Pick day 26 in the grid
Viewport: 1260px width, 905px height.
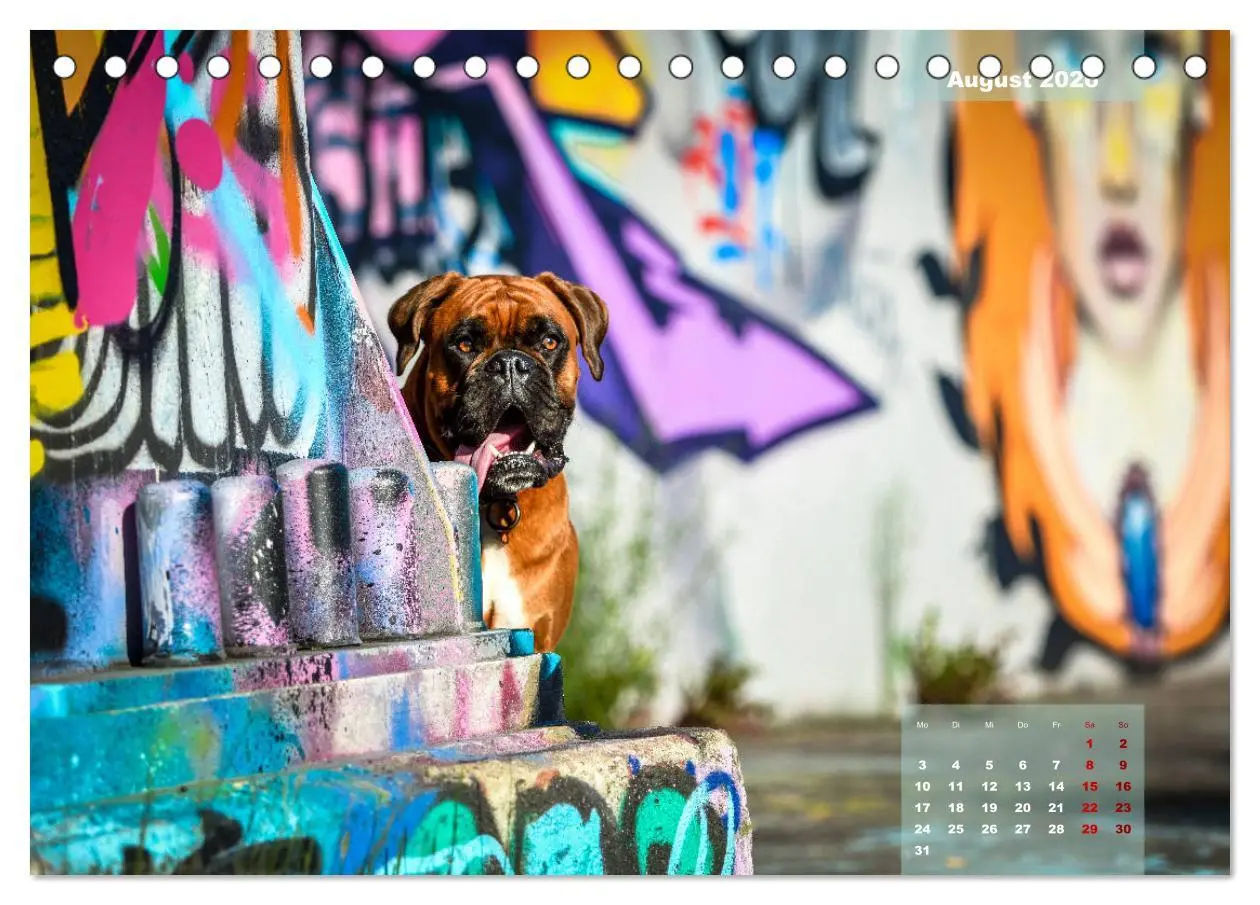pos(989,829)
